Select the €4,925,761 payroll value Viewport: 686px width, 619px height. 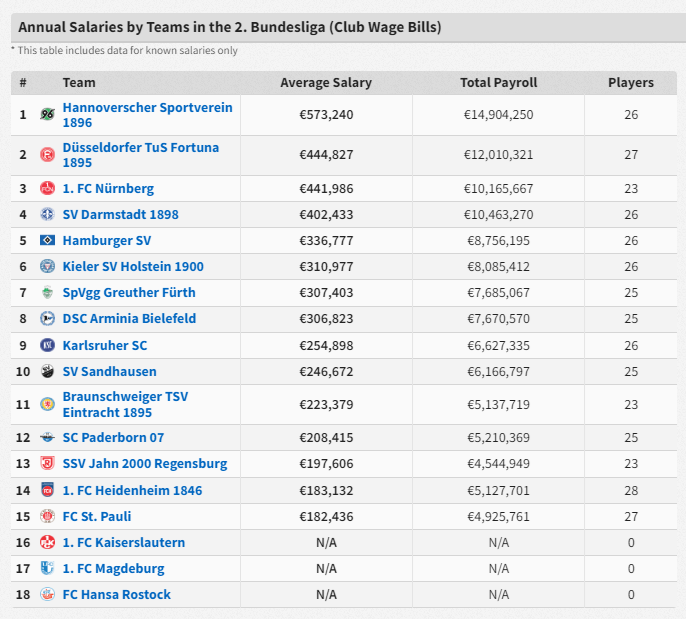click(498, 517)
